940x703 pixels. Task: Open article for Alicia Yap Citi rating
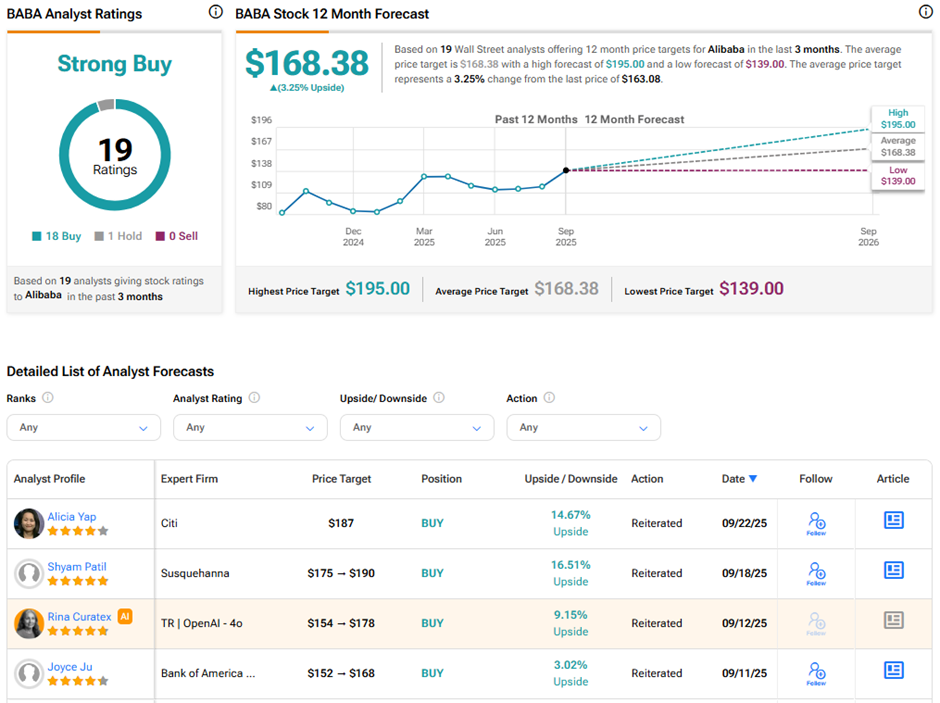tap(893, 520)
